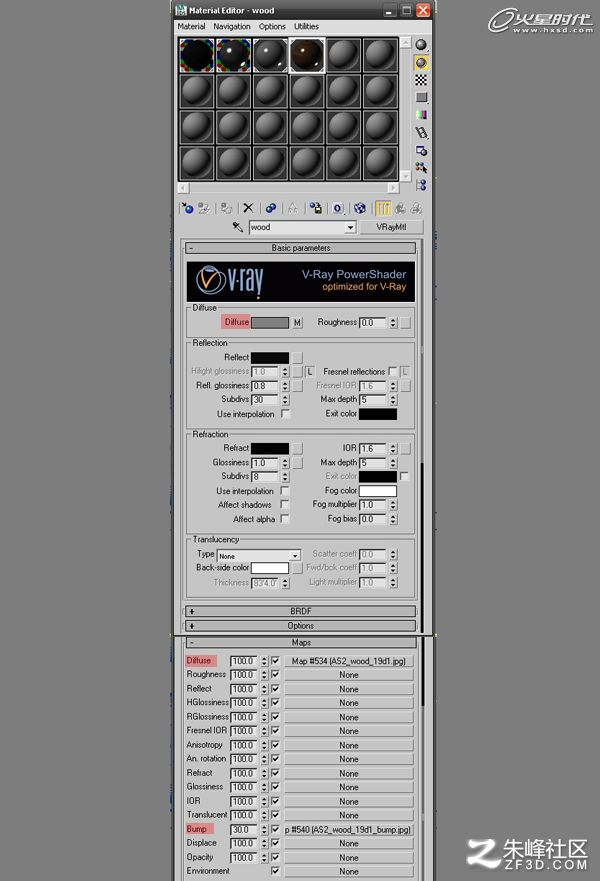Enable the Affect alpha checkbox

pyautogui.click(x=285, y=519)
